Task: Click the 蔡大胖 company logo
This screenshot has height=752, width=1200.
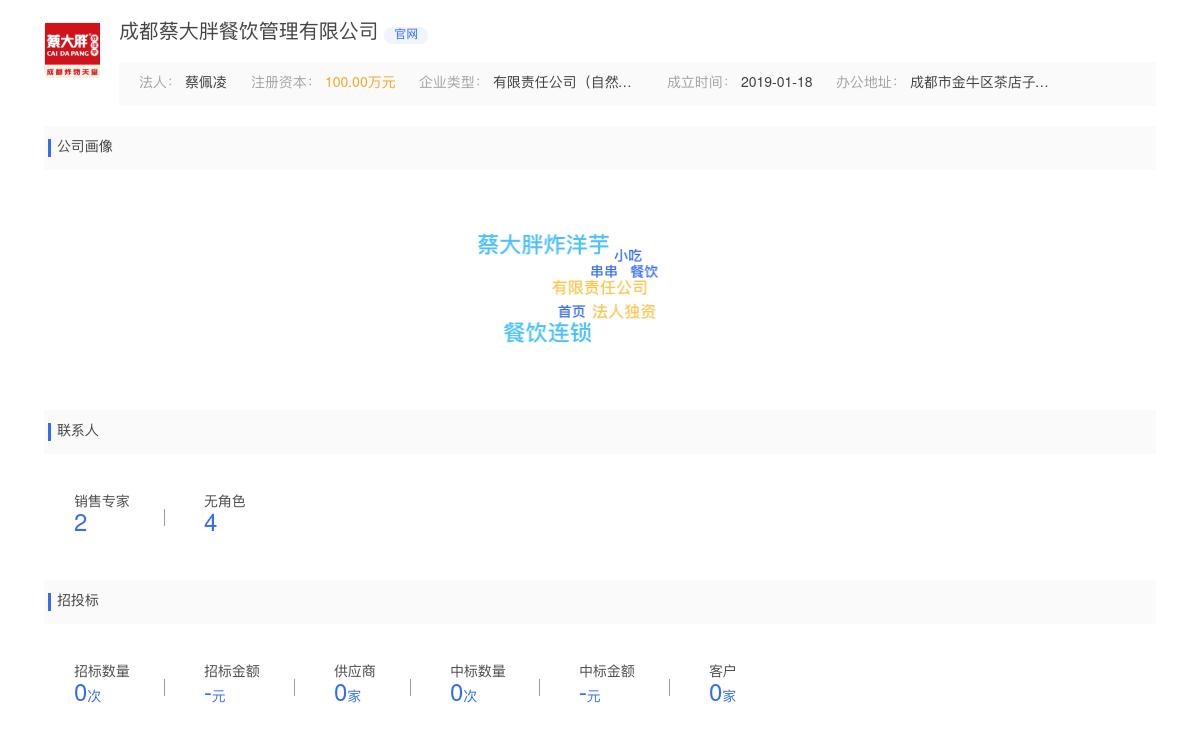Action: coord(72,50)
